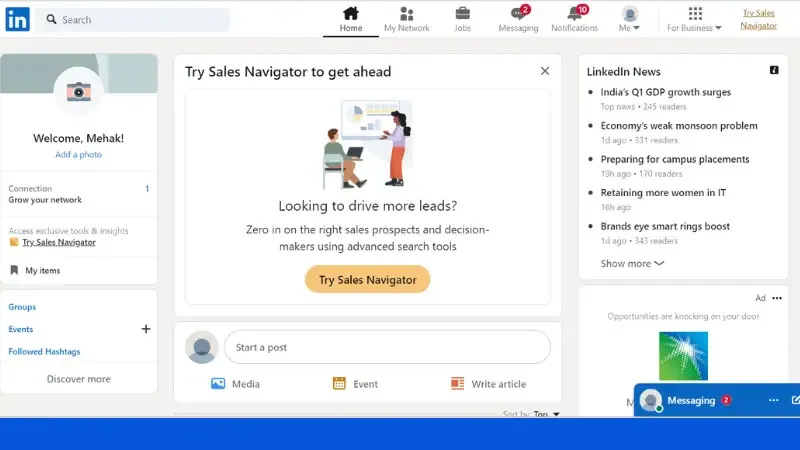Image resolution: width=800 pixels, height=450 pixels.
Task: Open Retaining more women in IT story
Action: pyautogui.click(x=663, y=193)
